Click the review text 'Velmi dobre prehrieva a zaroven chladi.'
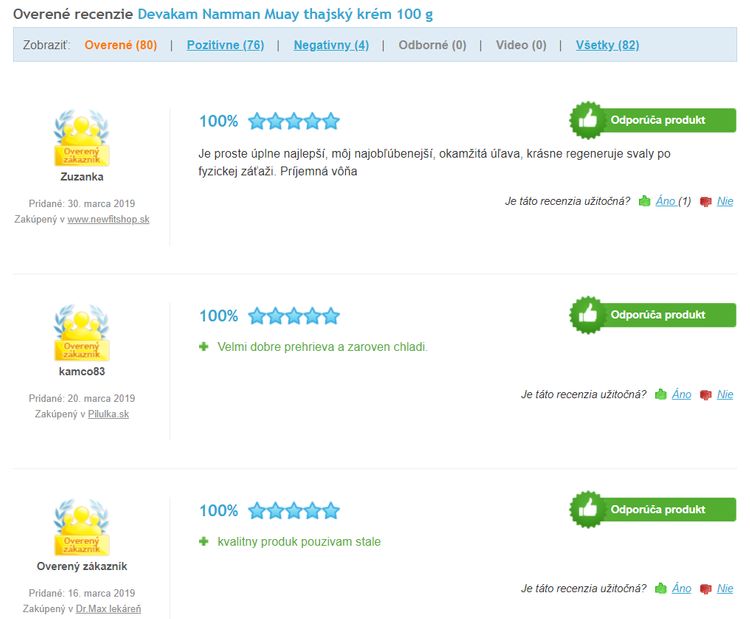 click(322, 347)
